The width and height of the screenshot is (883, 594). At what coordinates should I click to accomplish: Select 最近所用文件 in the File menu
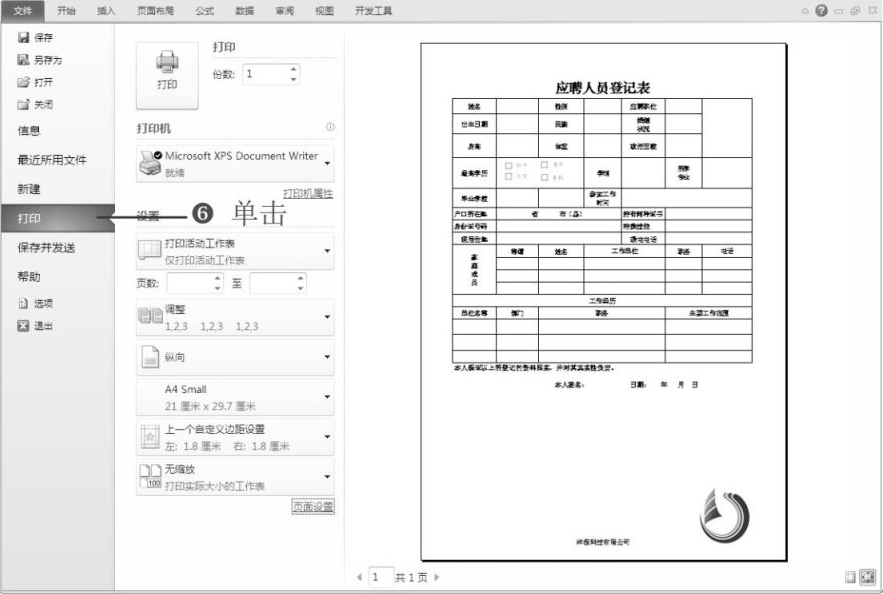(x=52, y=159)
